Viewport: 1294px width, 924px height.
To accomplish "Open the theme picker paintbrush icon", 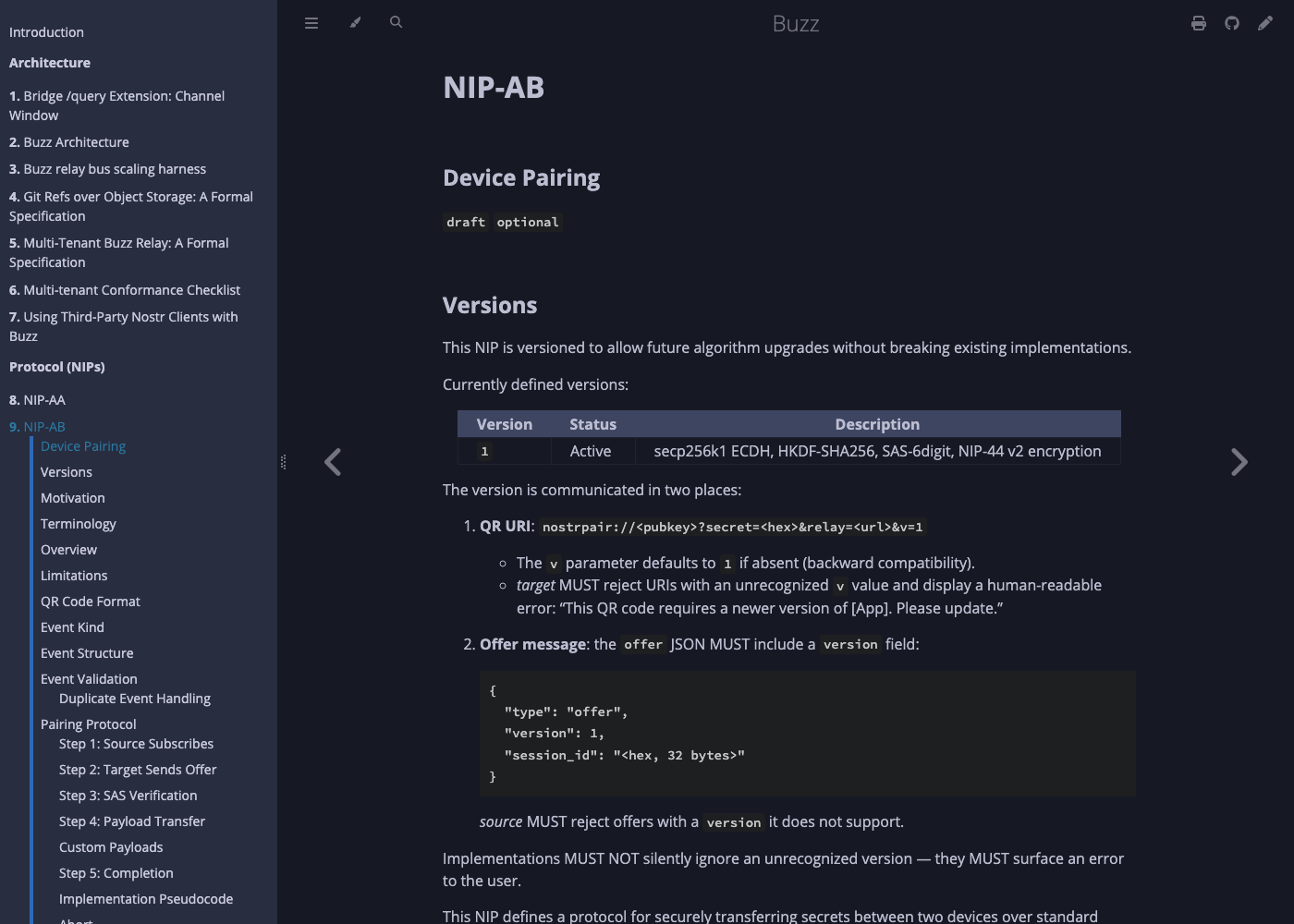I will pyautogui.click(x=355, y=23).
